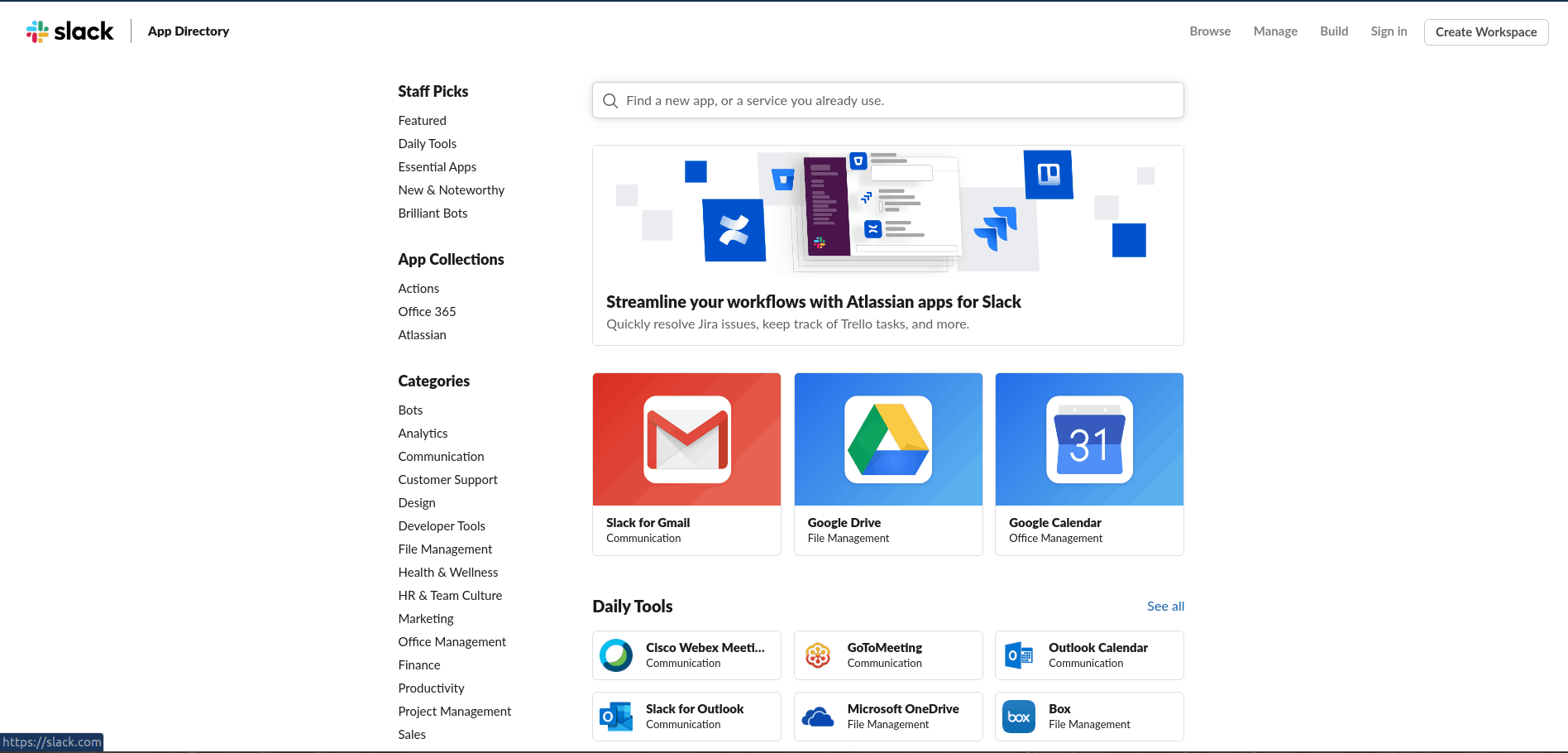This screenshot has height=753, width=1568.
Task: Open the Atlassian app collection link
Action: 422,335
